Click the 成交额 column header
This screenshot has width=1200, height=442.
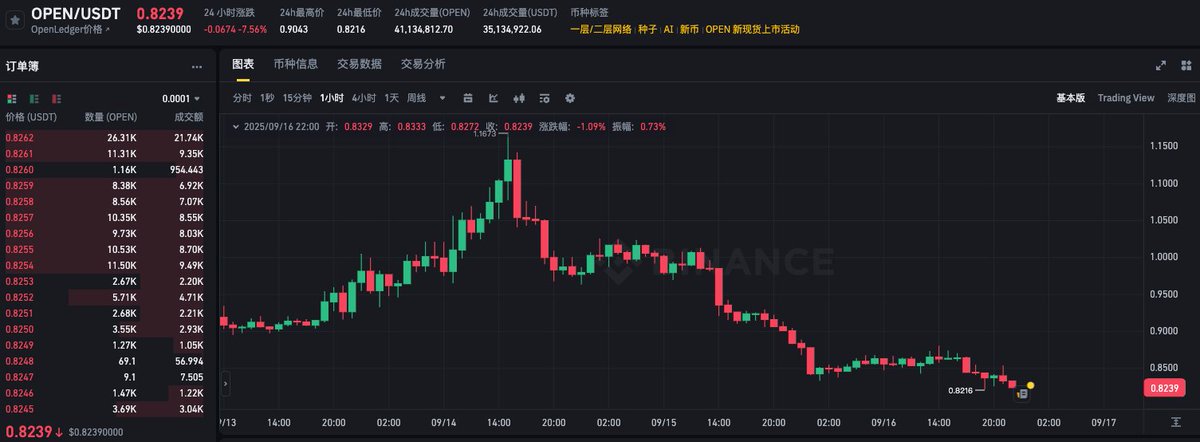point(188,117)
